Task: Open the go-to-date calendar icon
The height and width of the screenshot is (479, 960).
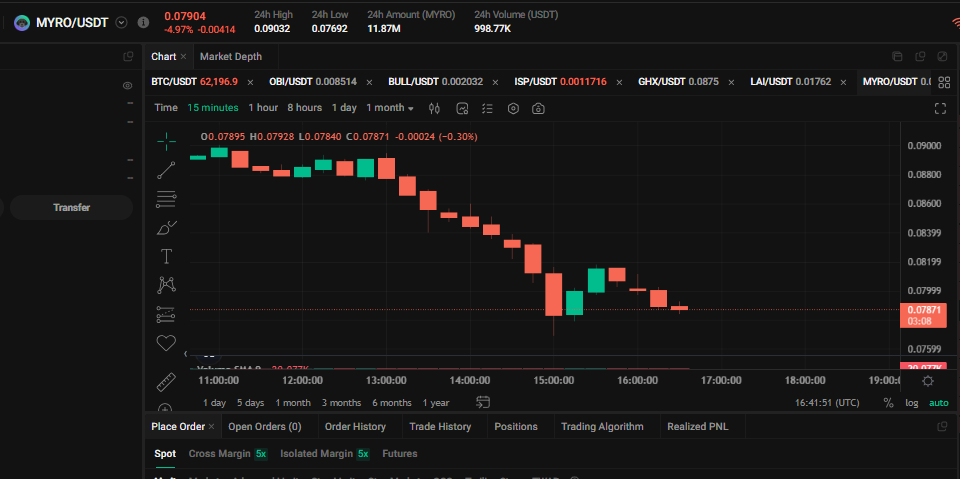Action: [x=483, y=402]
